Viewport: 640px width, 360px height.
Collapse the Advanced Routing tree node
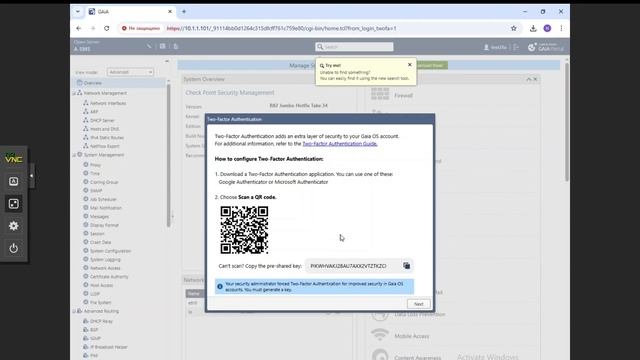pyautogui.click(x=74, y=311)
